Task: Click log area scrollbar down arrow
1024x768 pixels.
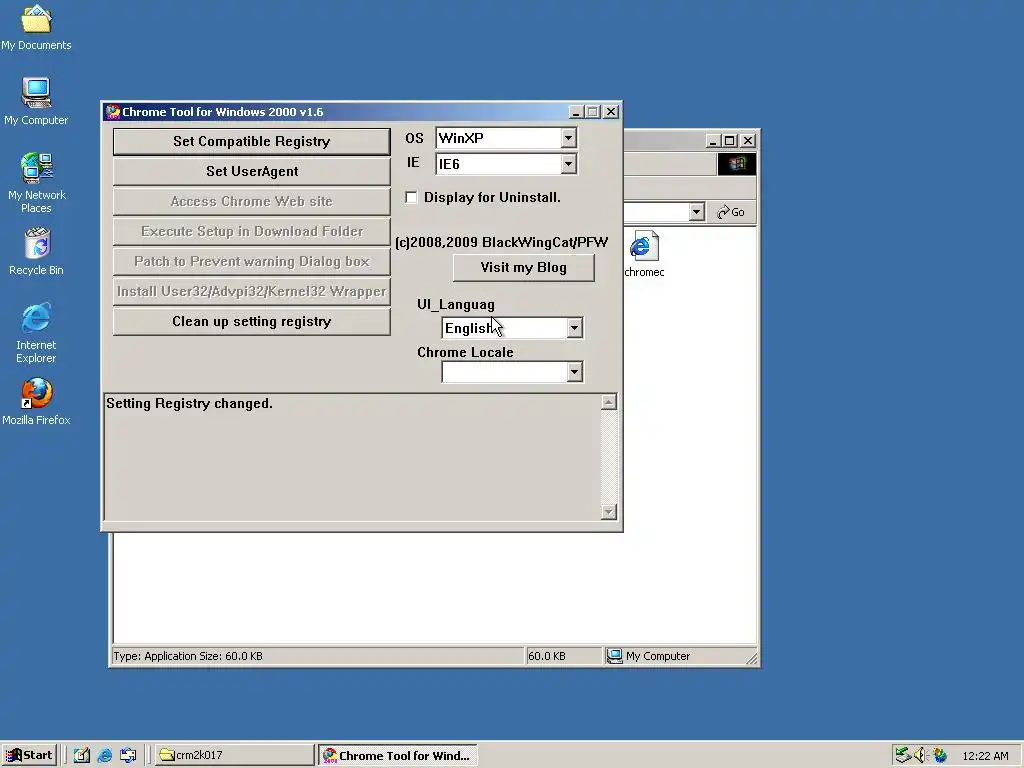Action: click(x=609, y=512)
